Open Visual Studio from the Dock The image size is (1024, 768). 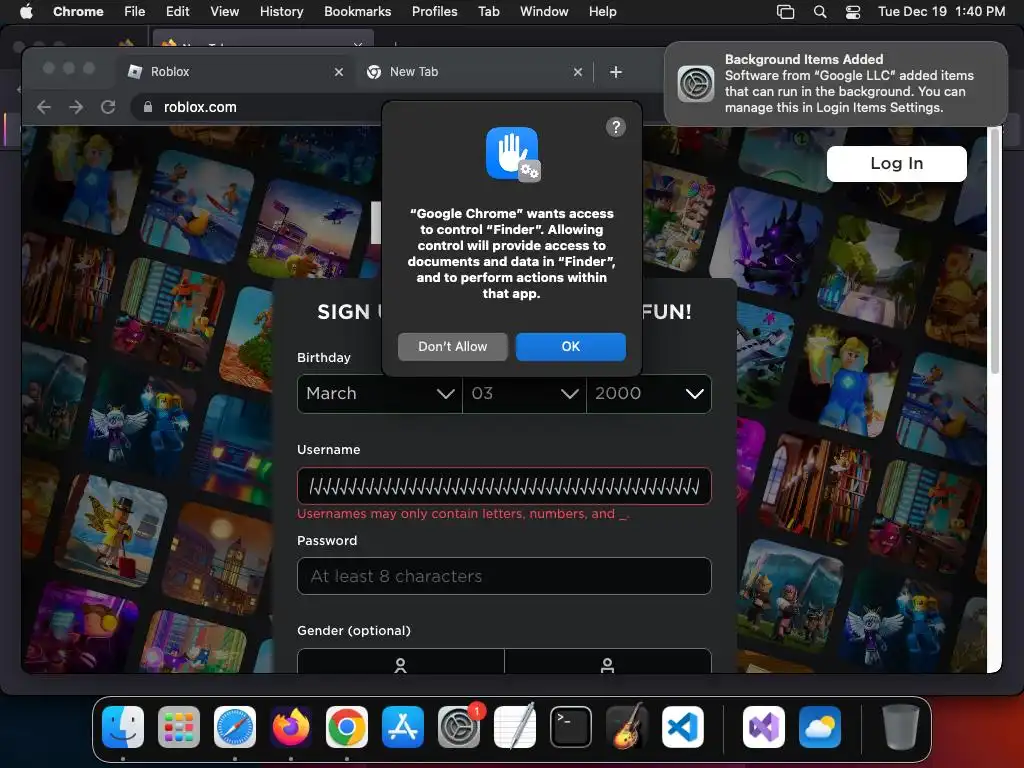[763, 727]
